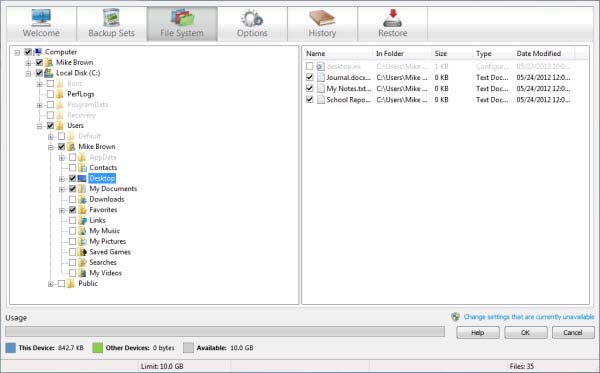This screenshot has width=600, height=373.
Task: Click the Restore arrow icon
Action: tap(393, 18)
